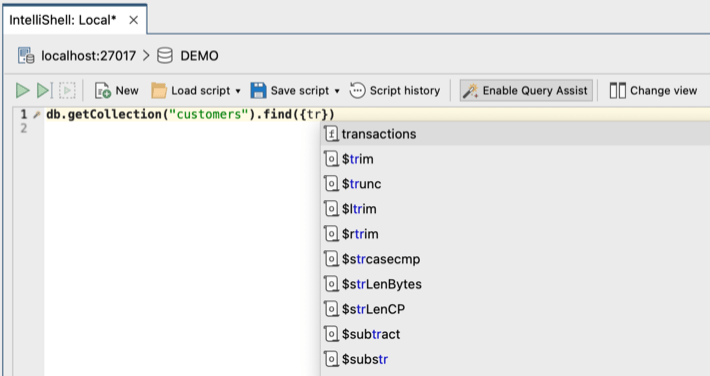Click the "customers" string in the query
Image resolution: width=710 pixels, height=376 pixels.
click(208, 114)
